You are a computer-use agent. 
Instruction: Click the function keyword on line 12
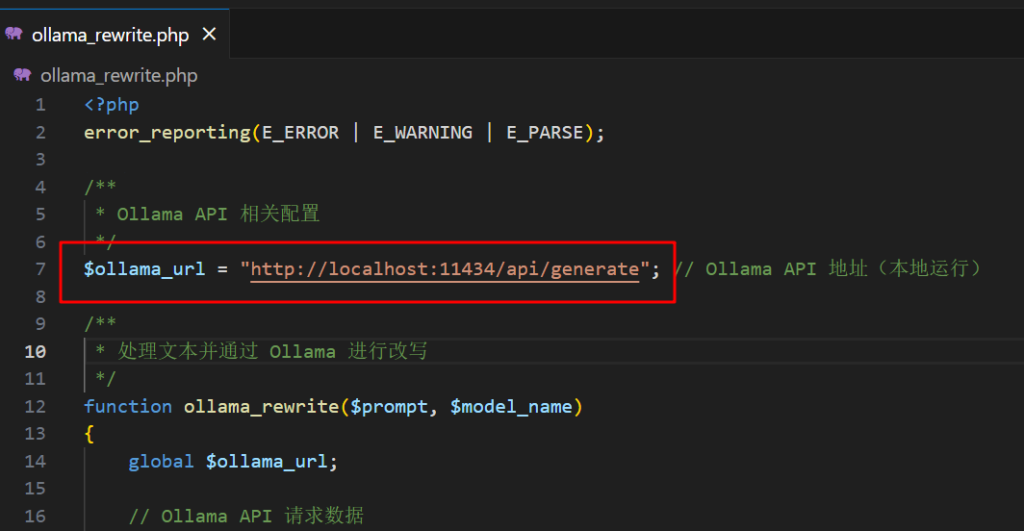128,406
